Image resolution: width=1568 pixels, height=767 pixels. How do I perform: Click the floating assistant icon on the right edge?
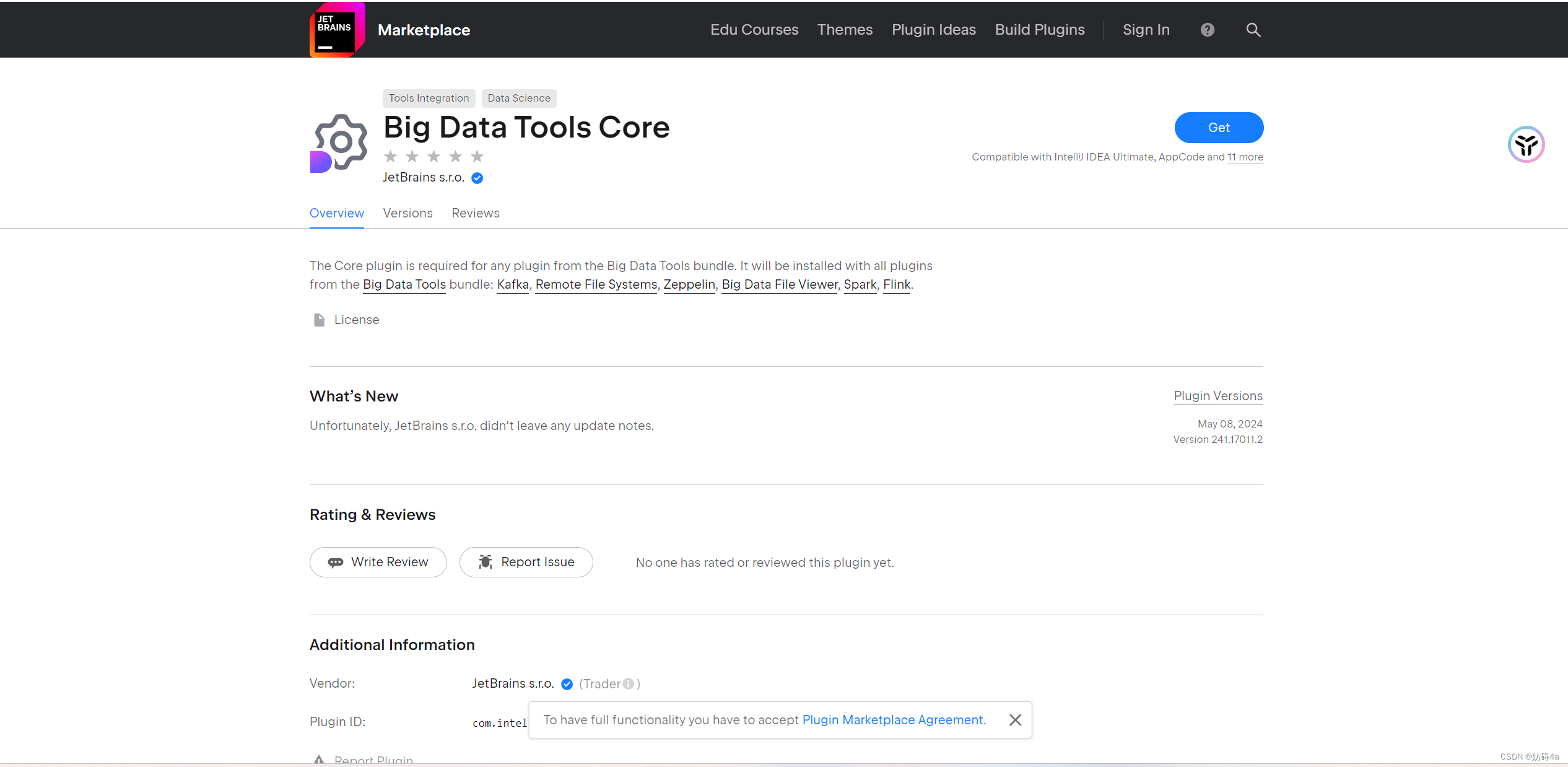pos(1525,144)
